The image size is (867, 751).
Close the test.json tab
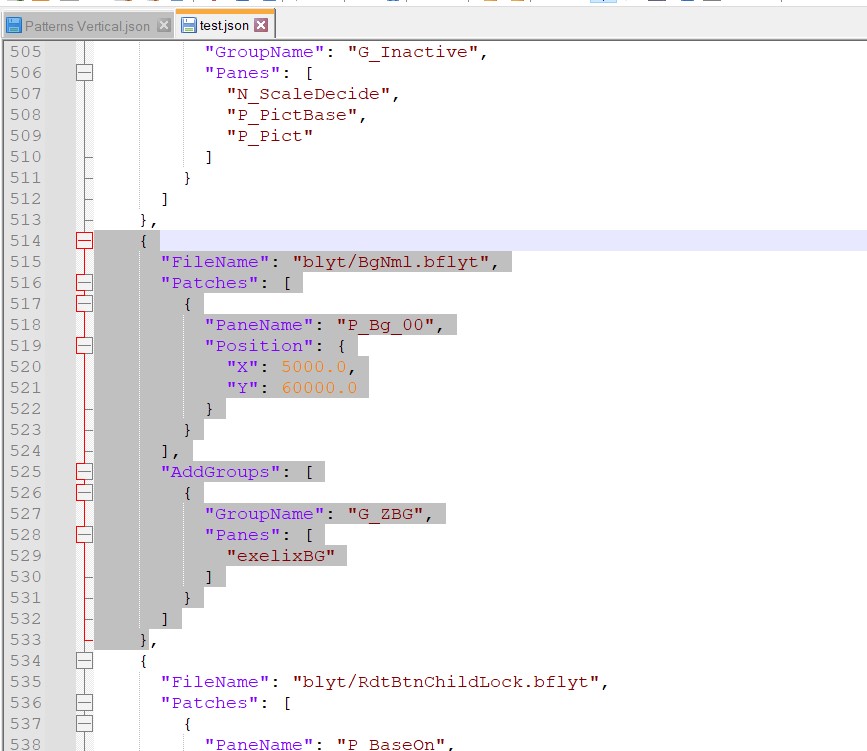point(261,25)
